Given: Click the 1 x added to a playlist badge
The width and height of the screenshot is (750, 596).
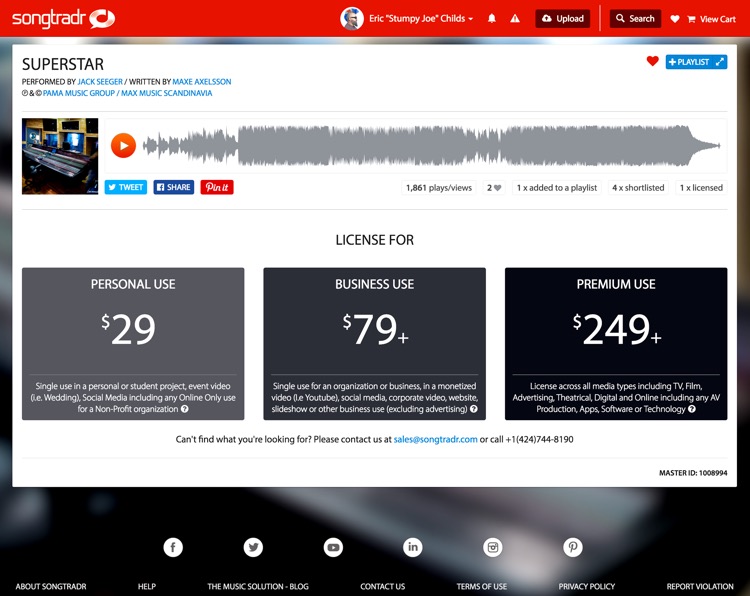Looking at the screenshot, I should tap(557, 188).
